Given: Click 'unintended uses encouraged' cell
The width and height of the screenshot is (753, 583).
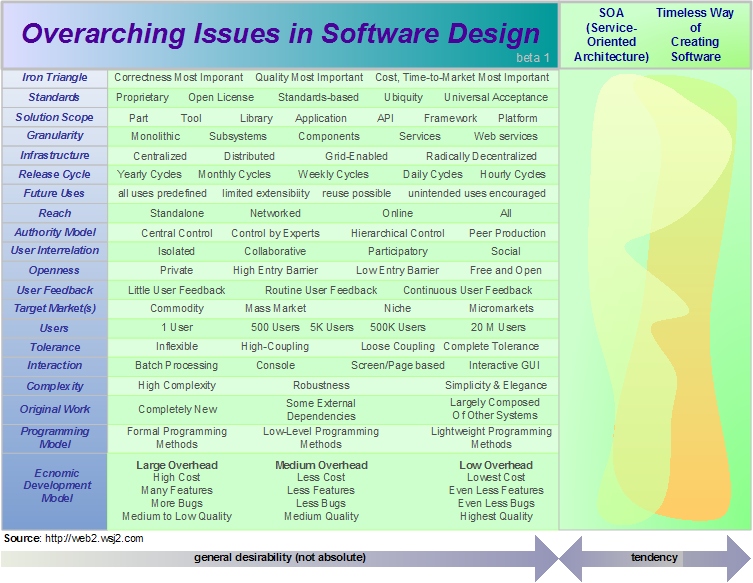Looking at the screenshot, I should [x=477, y=194].
